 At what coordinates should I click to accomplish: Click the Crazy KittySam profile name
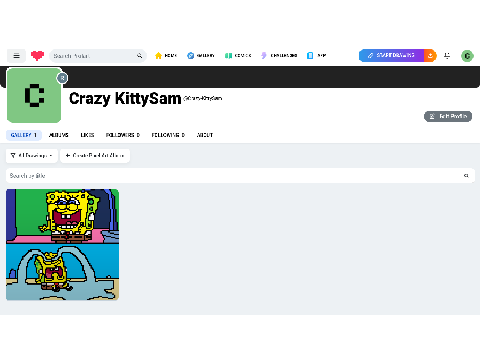coord(125,99)
